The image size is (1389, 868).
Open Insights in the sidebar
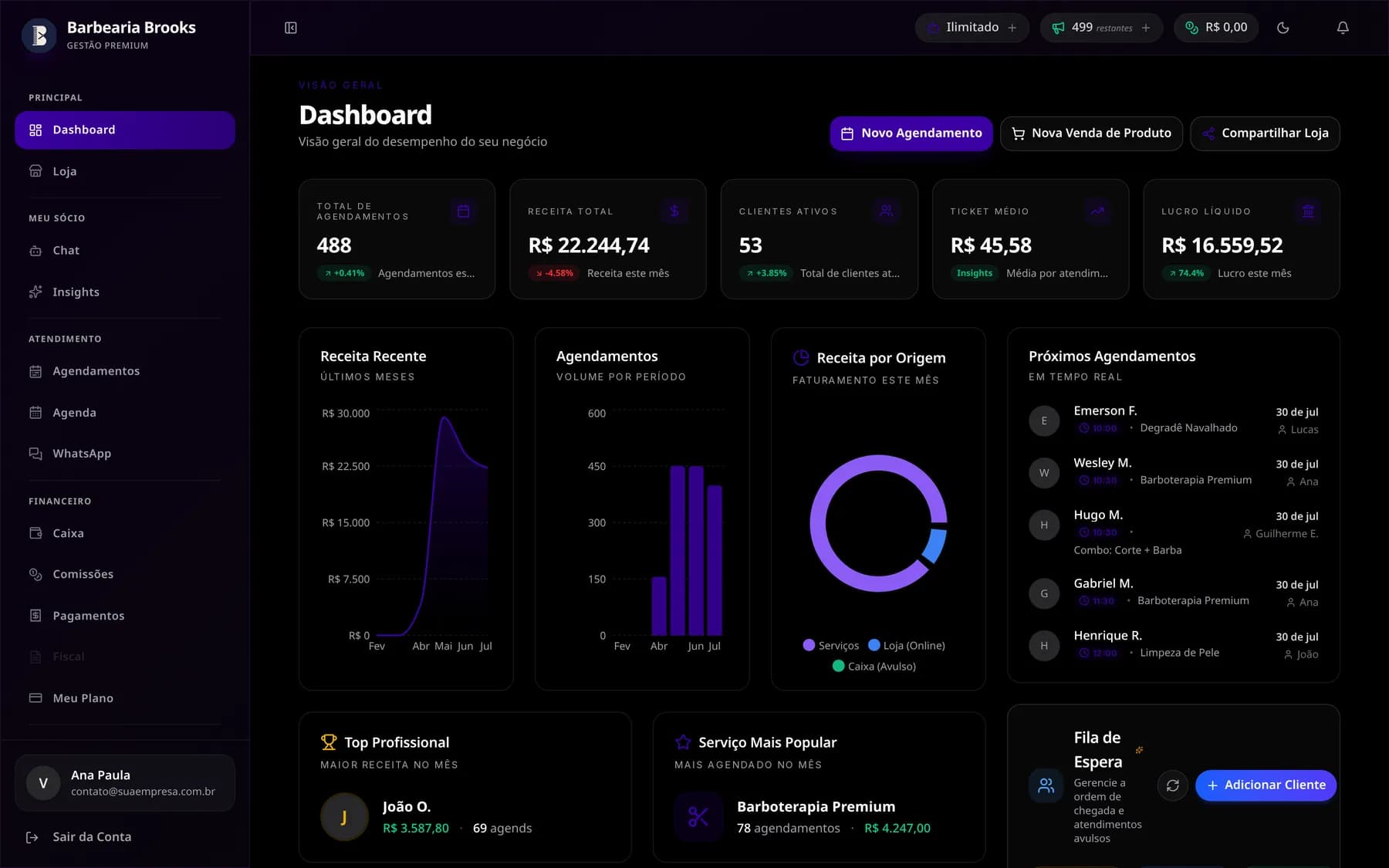[x=125, y=292]
